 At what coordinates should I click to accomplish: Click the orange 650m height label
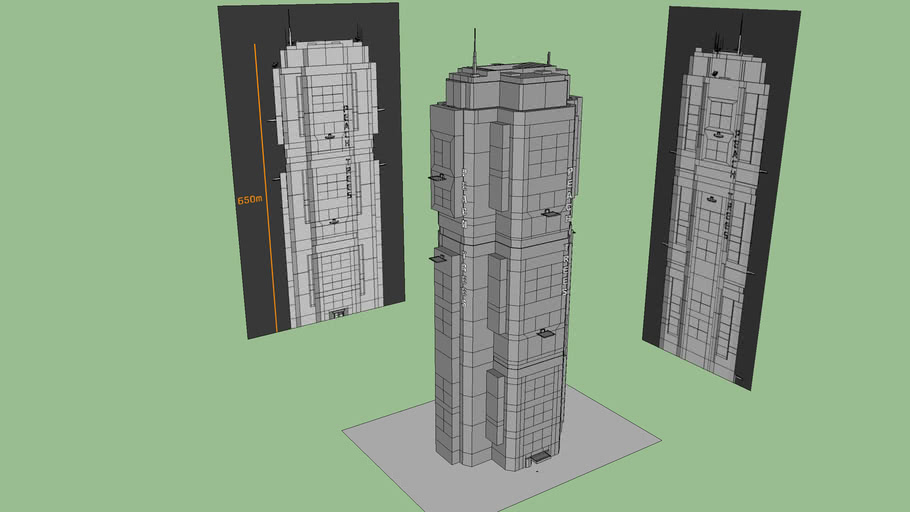tap(249, 200)
